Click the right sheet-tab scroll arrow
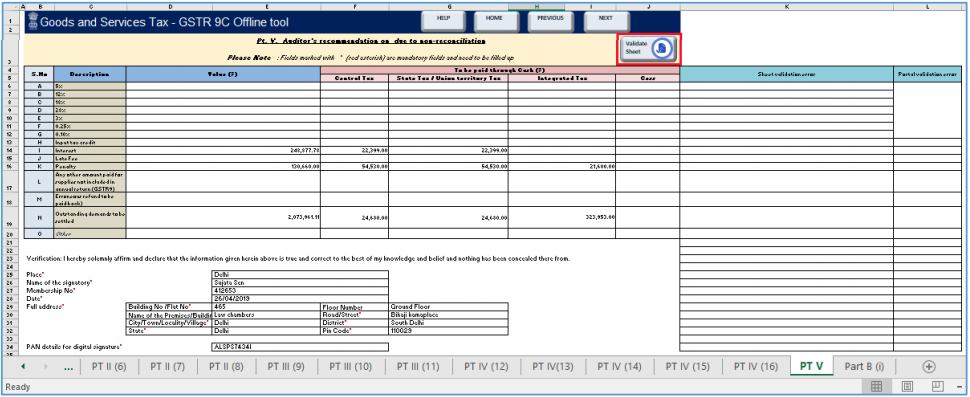The height and width of the screenshot is (397, 970). 46,366
